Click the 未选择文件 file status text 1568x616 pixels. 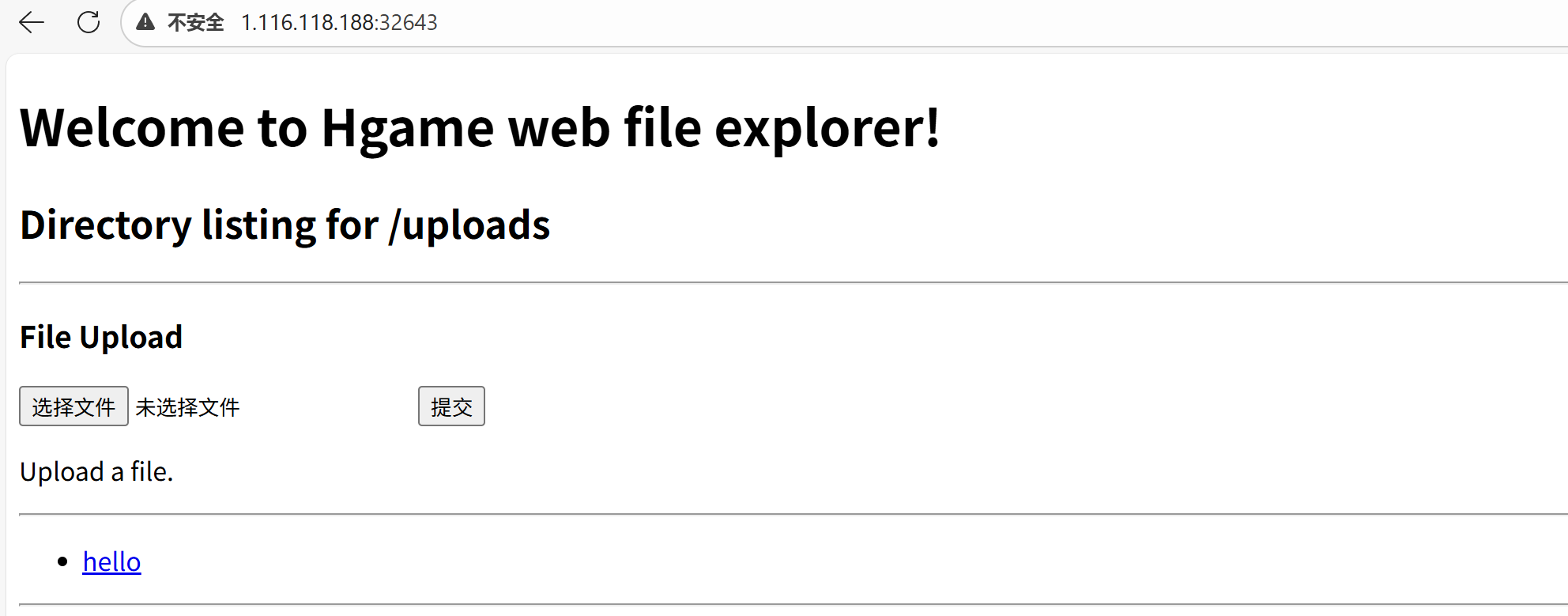pos(187,407)
